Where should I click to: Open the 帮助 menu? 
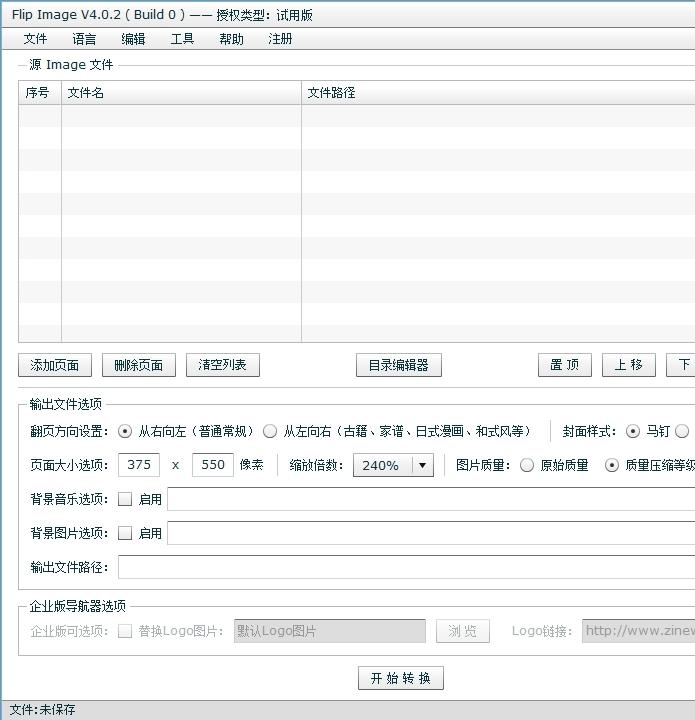[x=231, y=39]
